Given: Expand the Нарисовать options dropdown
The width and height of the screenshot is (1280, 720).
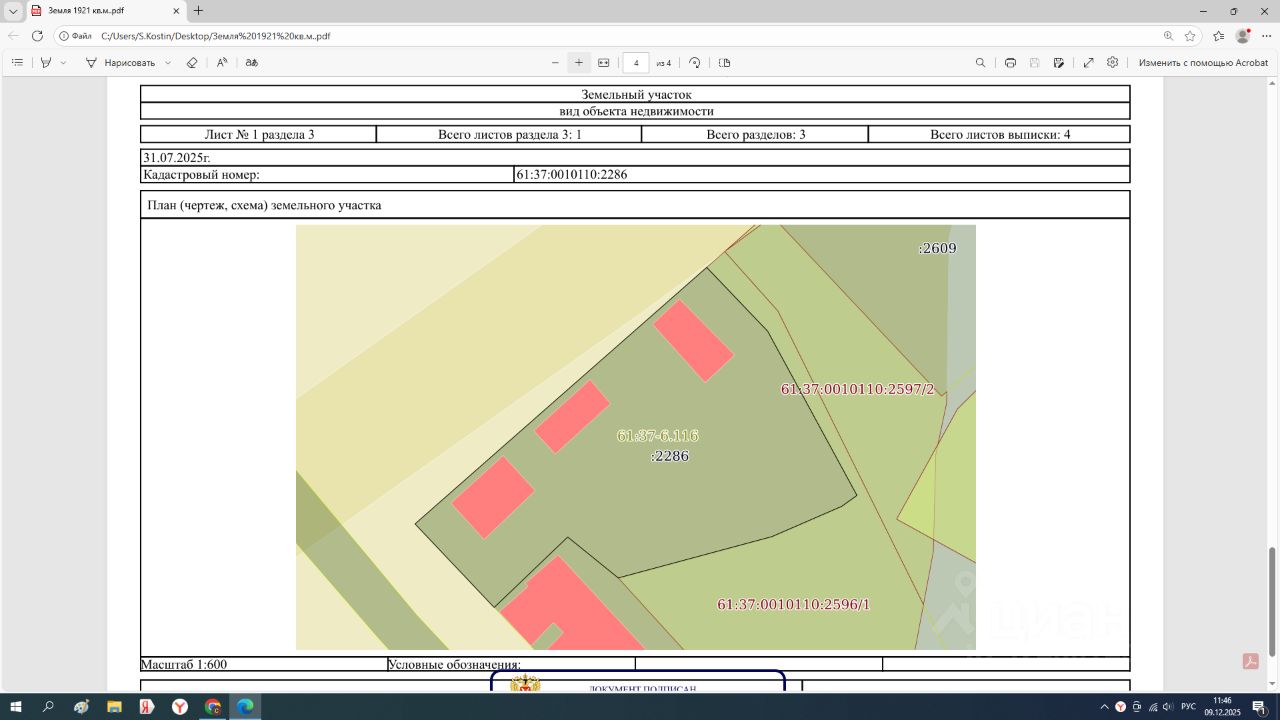Looking at the screenshot, I should pyautogui.click(x=167, y=62).
